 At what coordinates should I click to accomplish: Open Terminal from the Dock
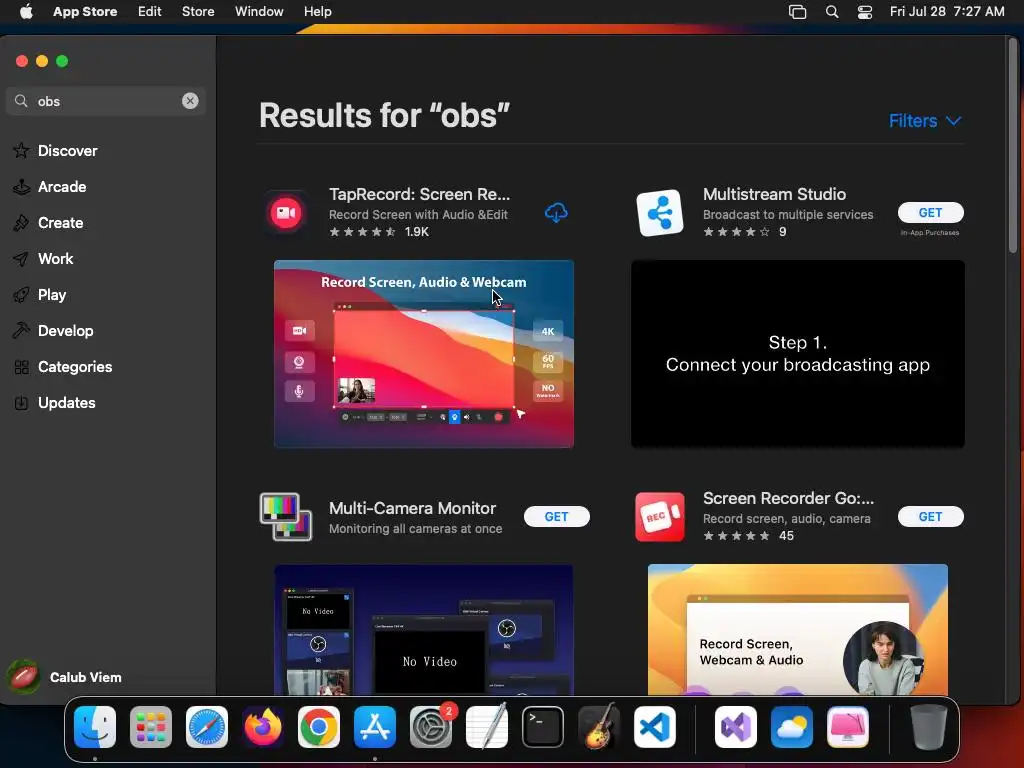click(x=543, y=727)
